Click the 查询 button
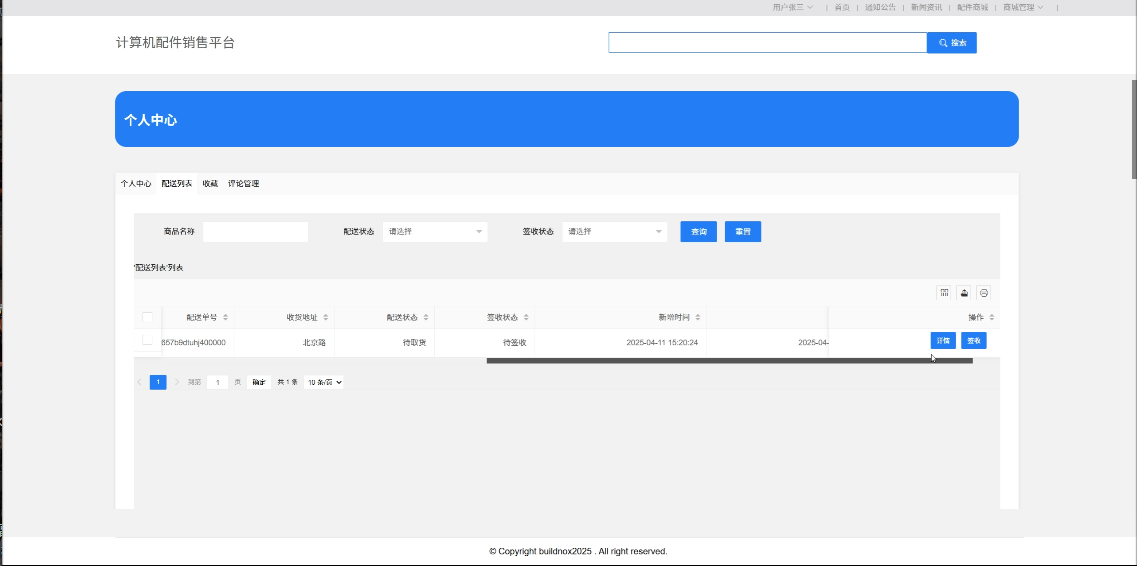 point(698,232)
